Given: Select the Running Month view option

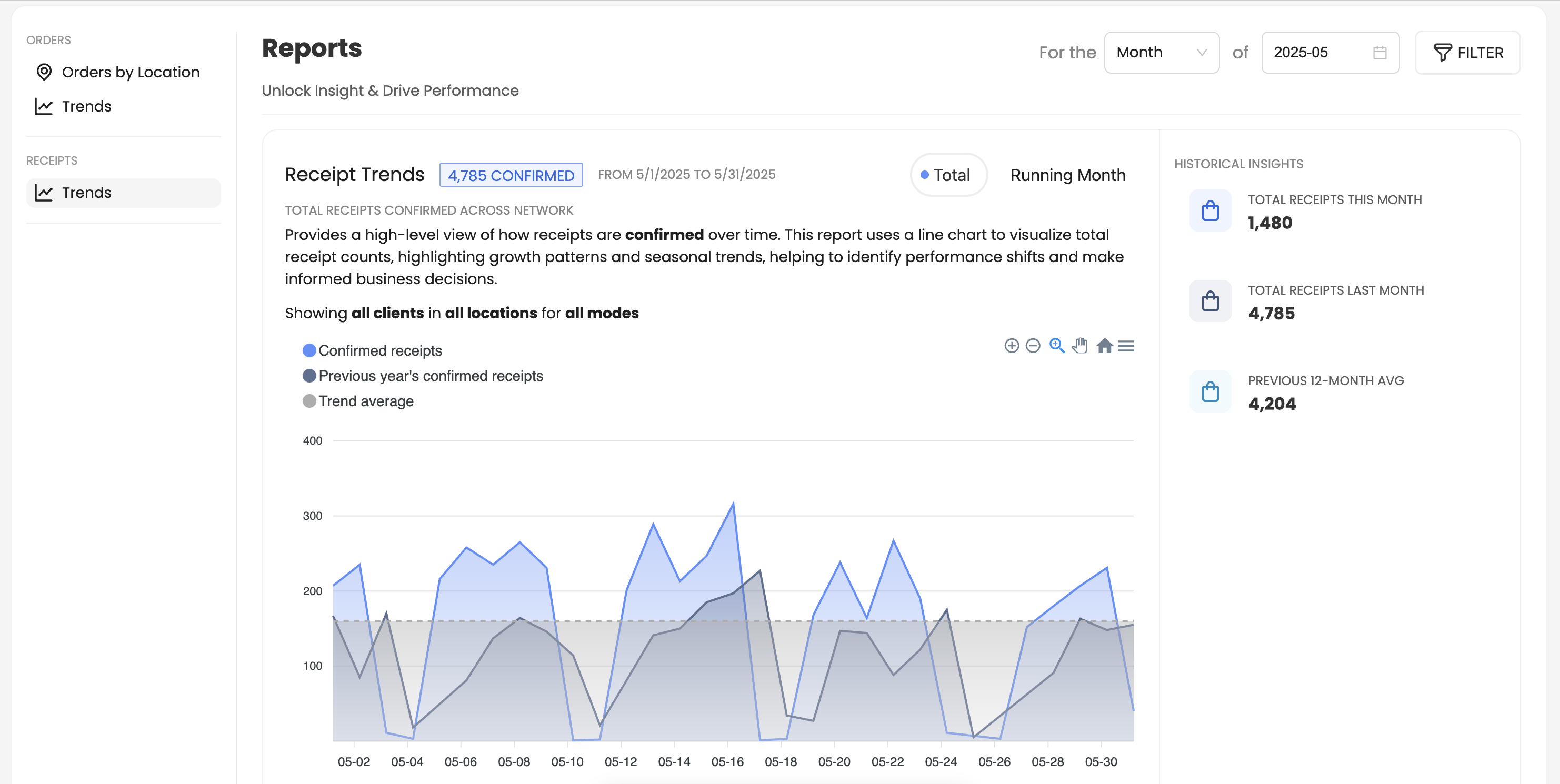Looking at the screenshot, I should click(1068, 175).
